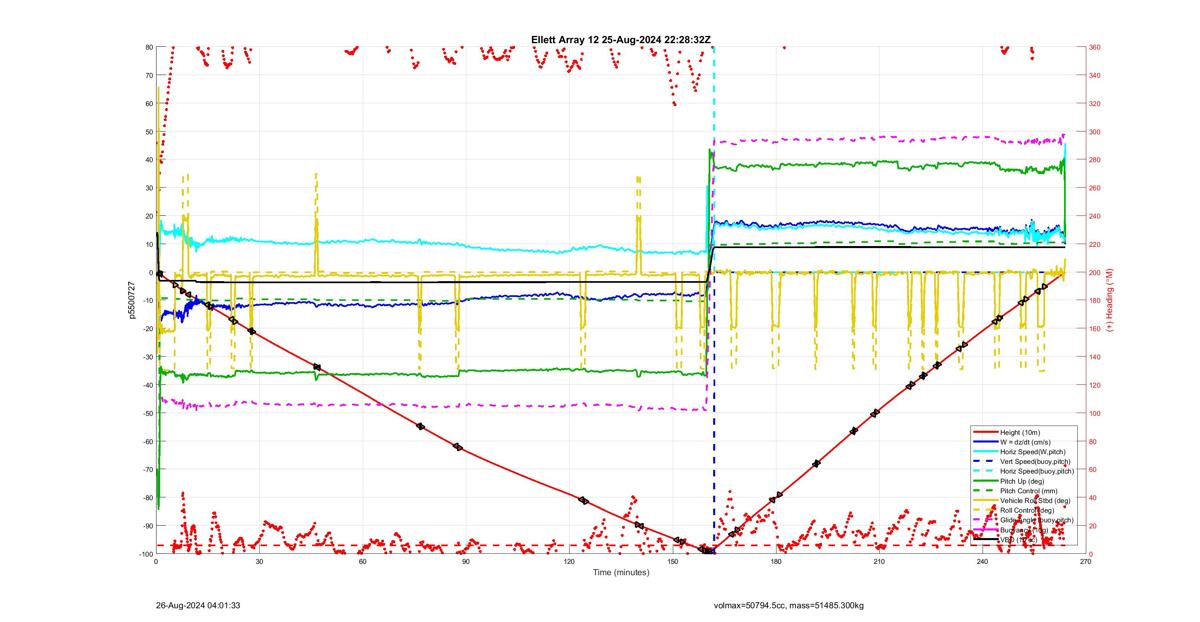Click the "120" tick on the time axis
Screen dimensions: 1200x622
569,563
